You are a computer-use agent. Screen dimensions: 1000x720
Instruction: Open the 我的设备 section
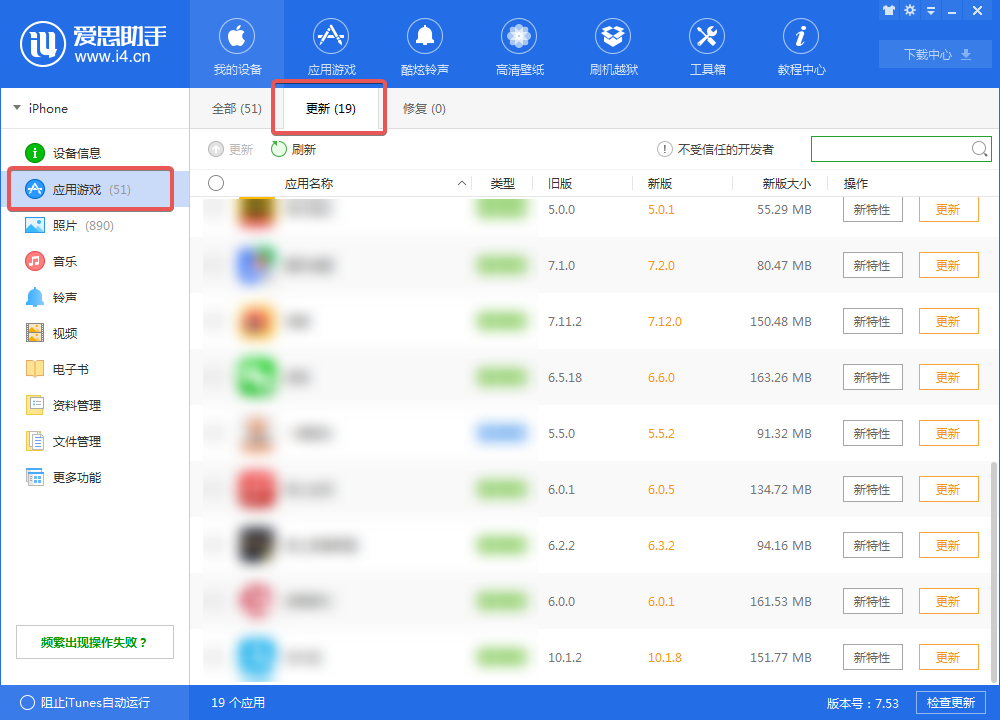[x=236, y=44]
